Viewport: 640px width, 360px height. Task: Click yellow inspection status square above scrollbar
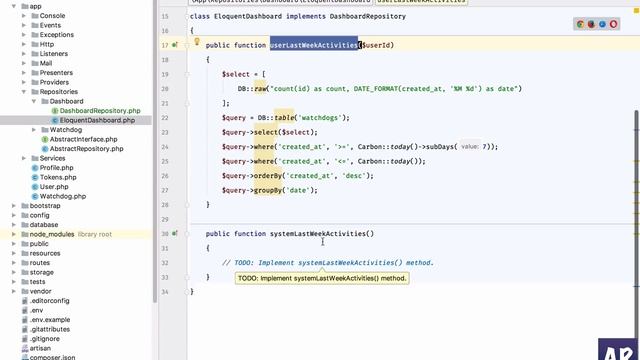tap(636, 11)
